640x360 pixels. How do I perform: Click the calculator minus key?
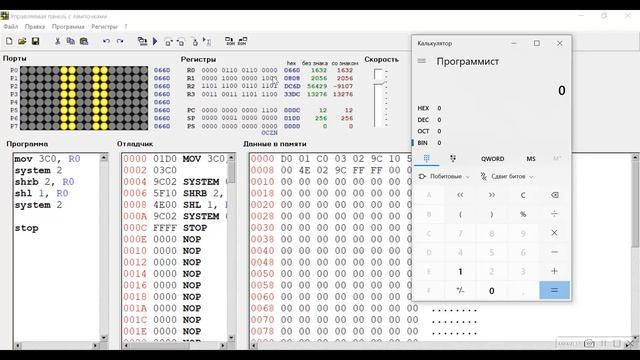(554, 252)
